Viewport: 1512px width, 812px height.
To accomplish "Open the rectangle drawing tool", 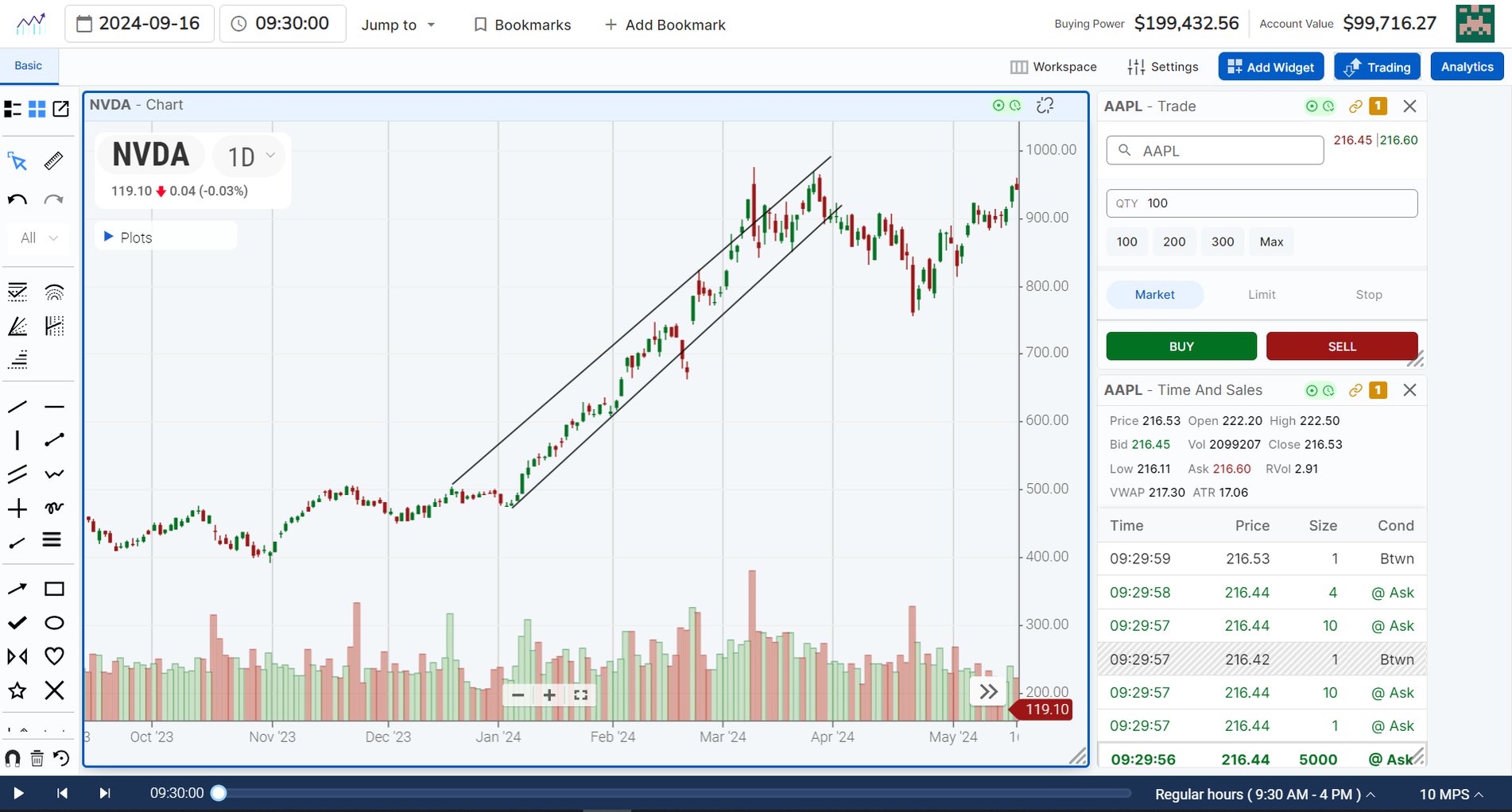I will (54, 589).
